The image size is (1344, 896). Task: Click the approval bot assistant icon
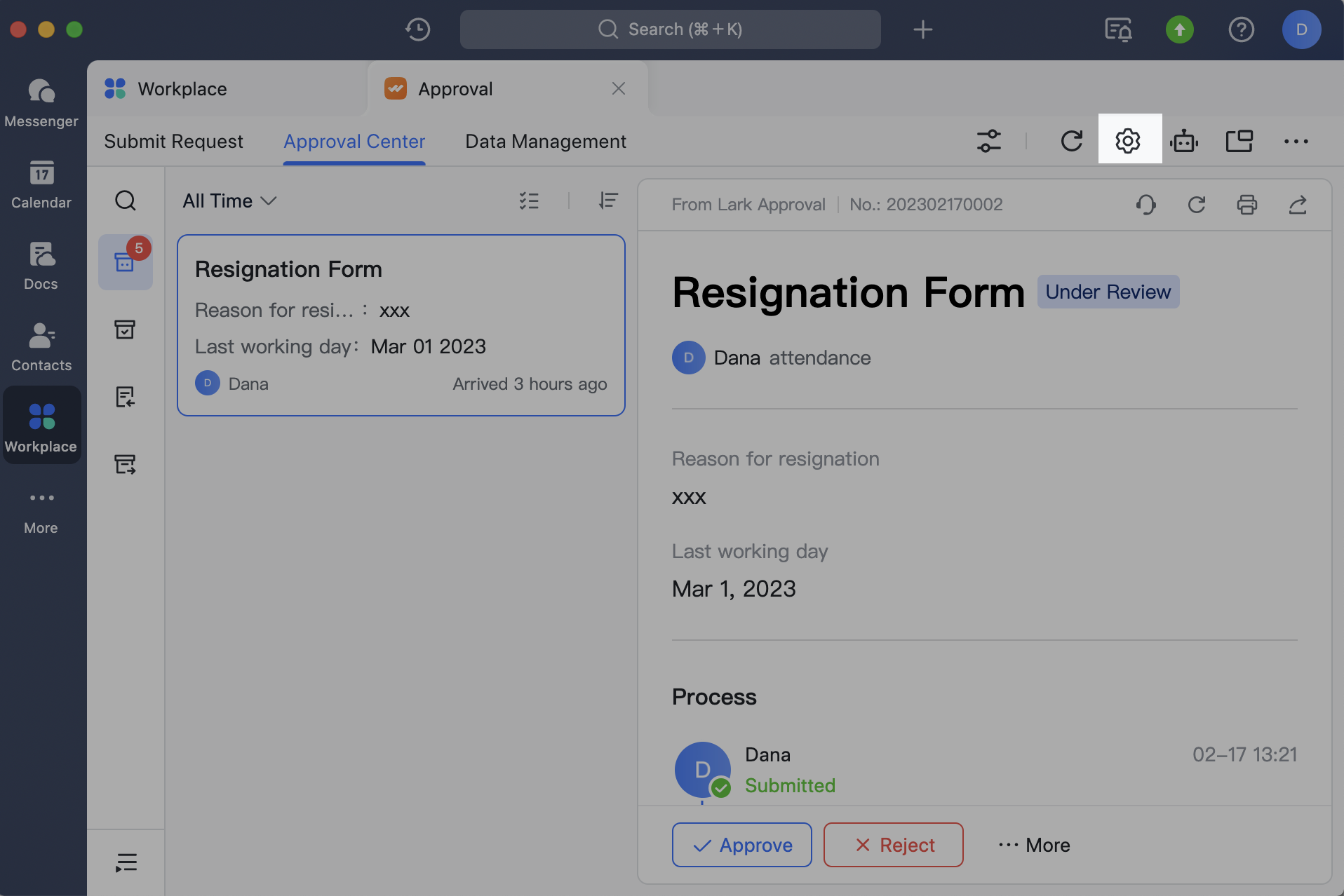click(x=1184, y=141)
